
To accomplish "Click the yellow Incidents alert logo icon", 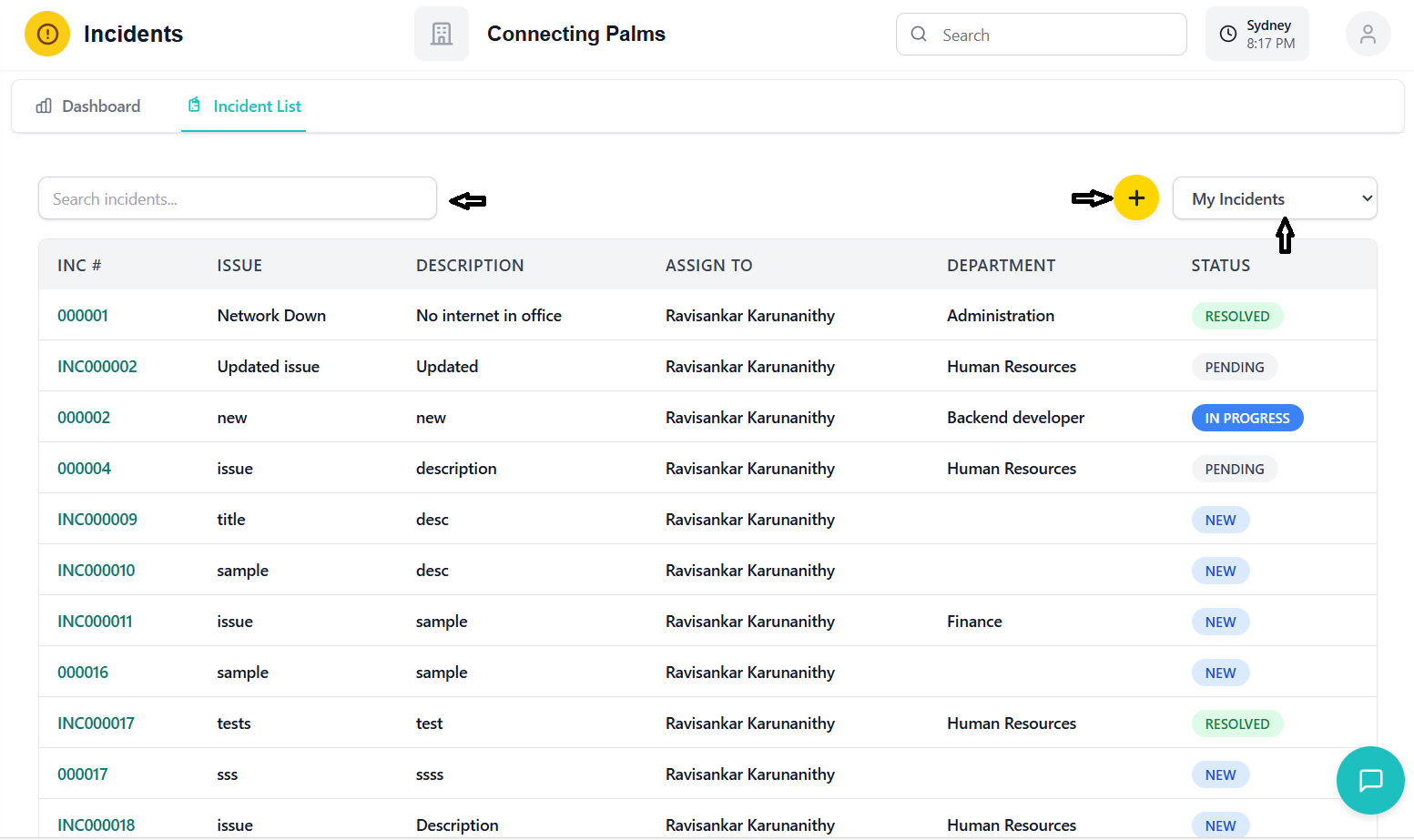I will click(47, 35).
